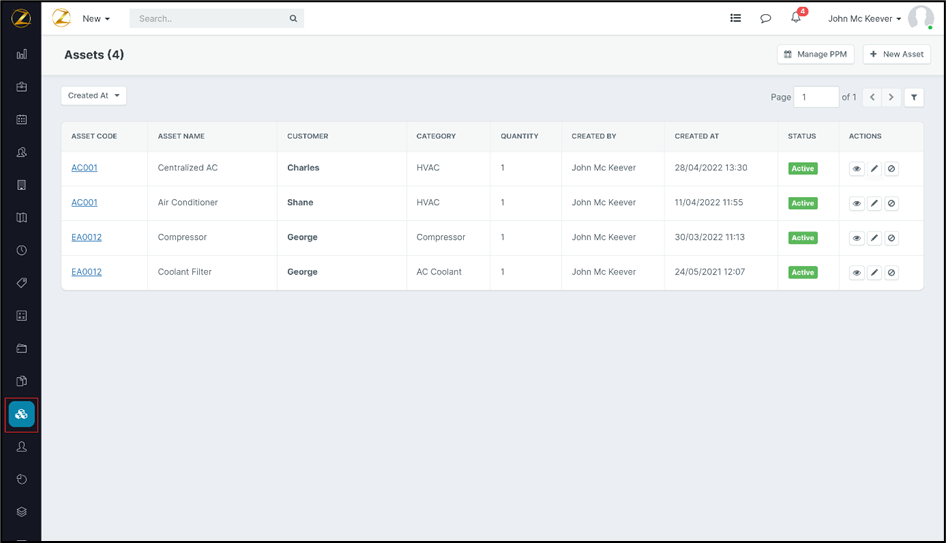Click the Asset Code column header
The width and height of the screenshot is (946, 543).
[94, 136]
